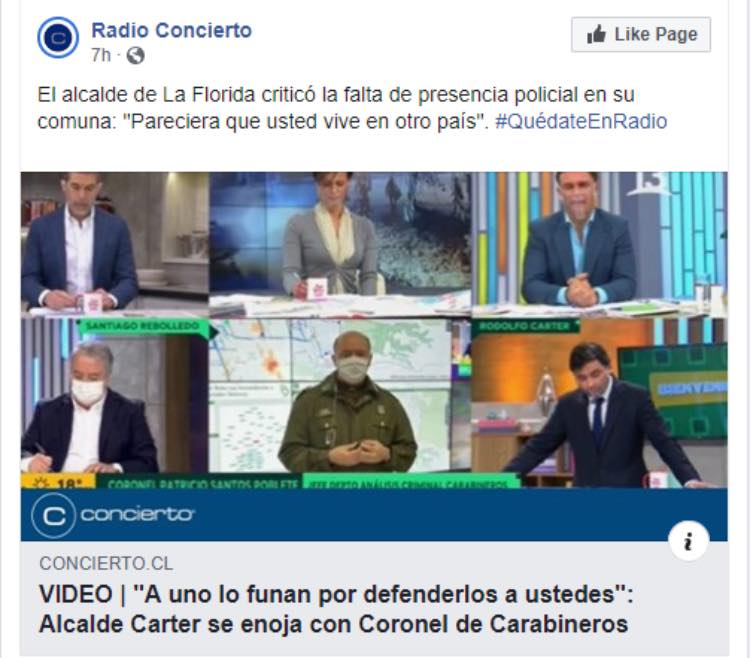Image resolution: width=750 pixels, height=658 pixels.
Task: Click the Rodolfo Carter panel
Action: 599,403
